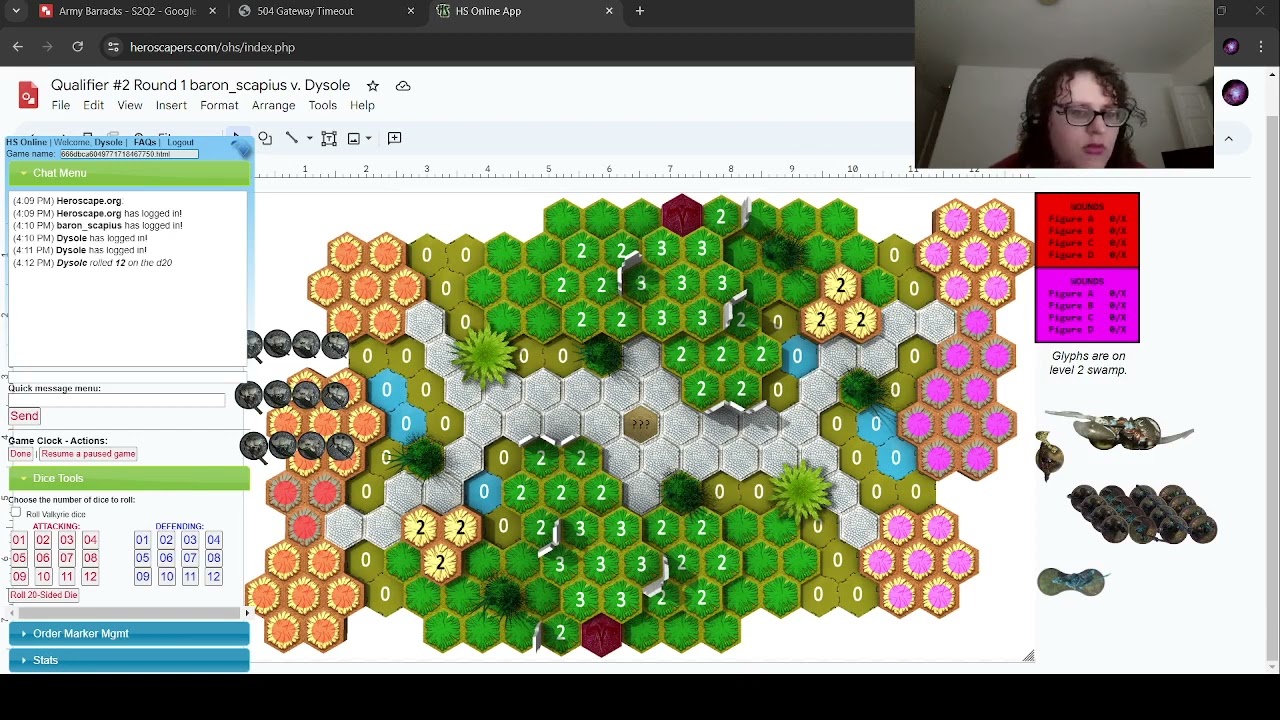Click the red Wounds box
Image resolution: width=1280 pixels, height=720 pixels.
1087,230
